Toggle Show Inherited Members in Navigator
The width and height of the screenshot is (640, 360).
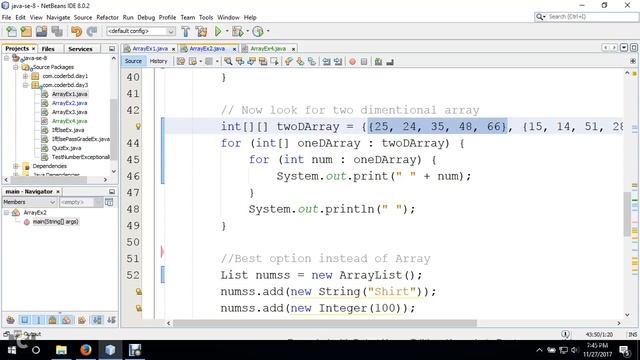point(11,320)
